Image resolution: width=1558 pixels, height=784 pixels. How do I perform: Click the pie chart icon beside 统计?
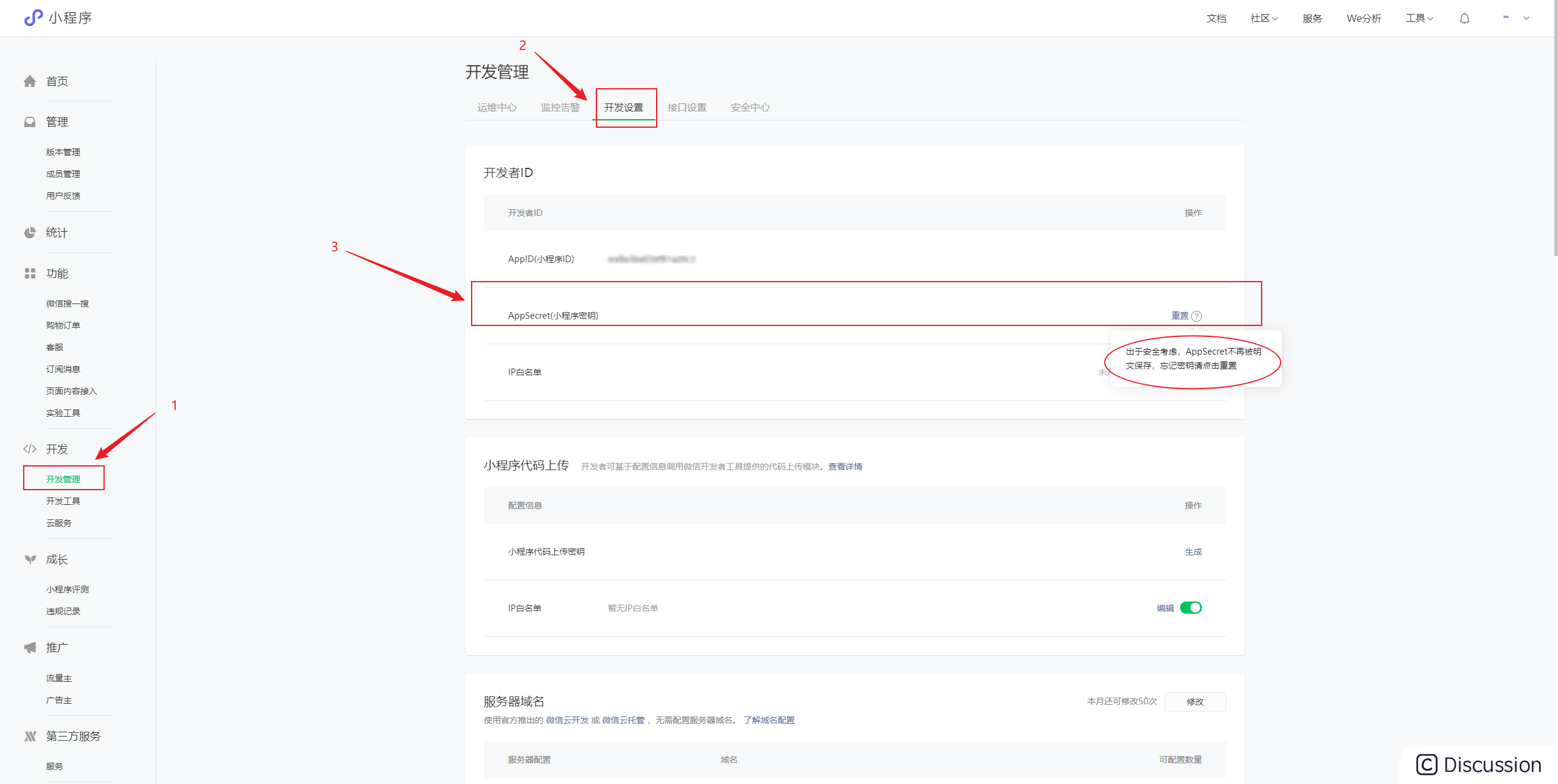29,233
